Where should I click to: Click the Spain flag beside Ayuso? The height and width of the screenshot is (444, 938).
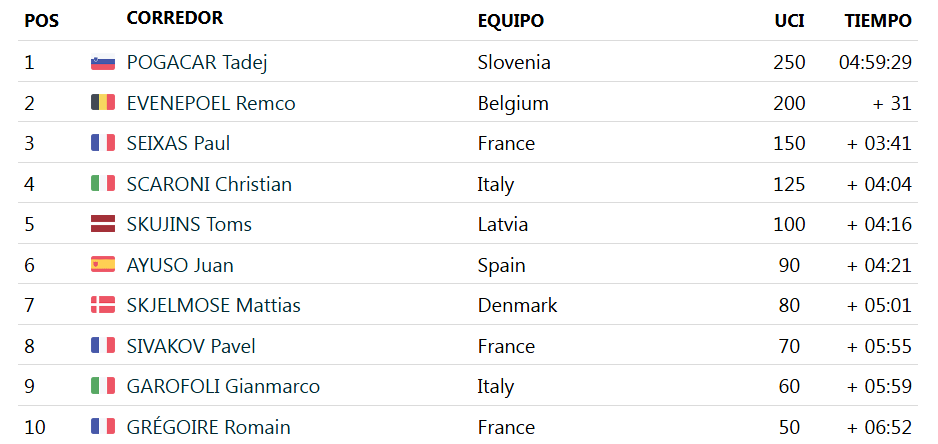click(103, 265)
